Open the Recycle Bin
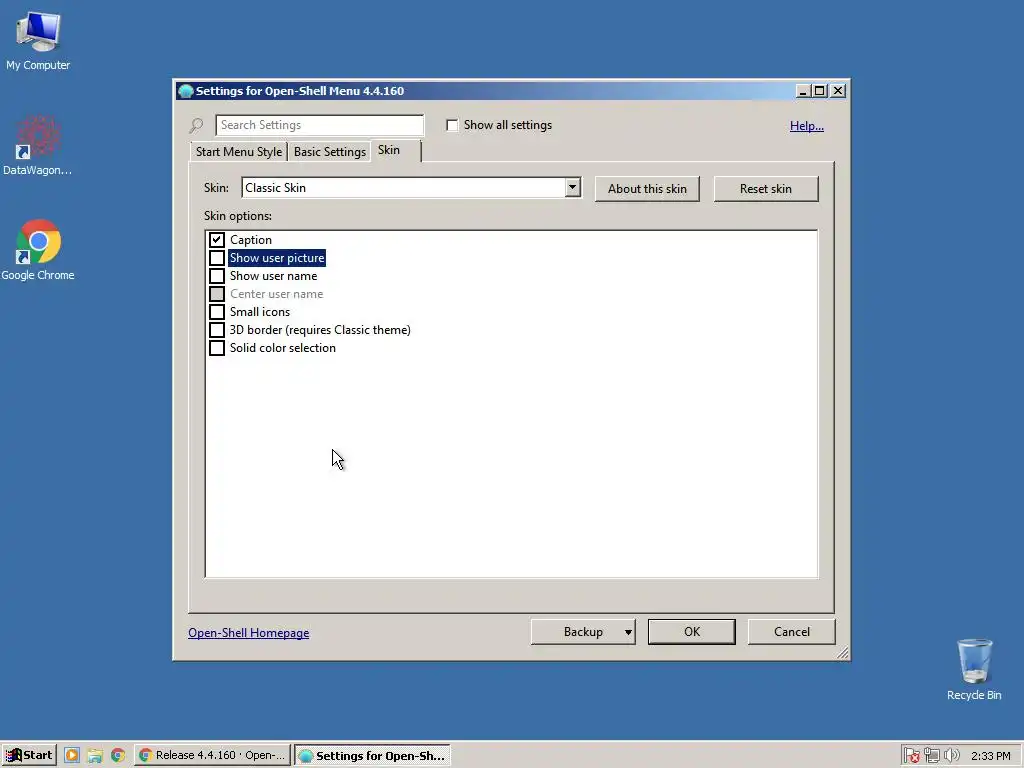This screenshot has height=768, width=1024. tap(974, 669)
